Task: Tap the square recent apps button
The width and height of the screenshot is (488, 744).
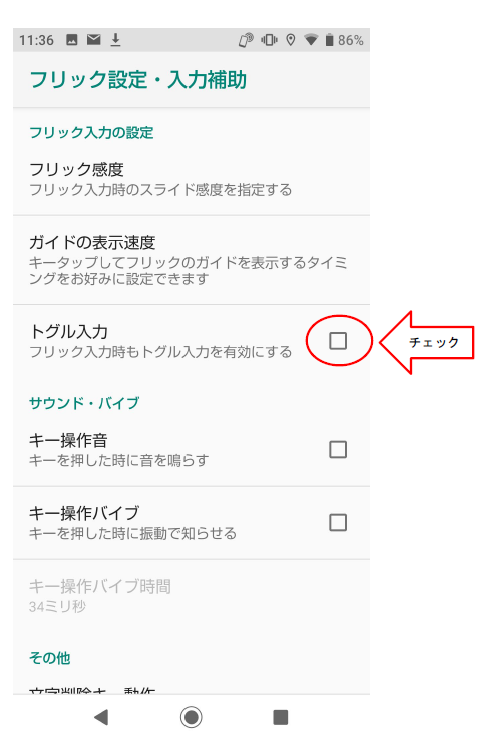Action: (281, 717)
